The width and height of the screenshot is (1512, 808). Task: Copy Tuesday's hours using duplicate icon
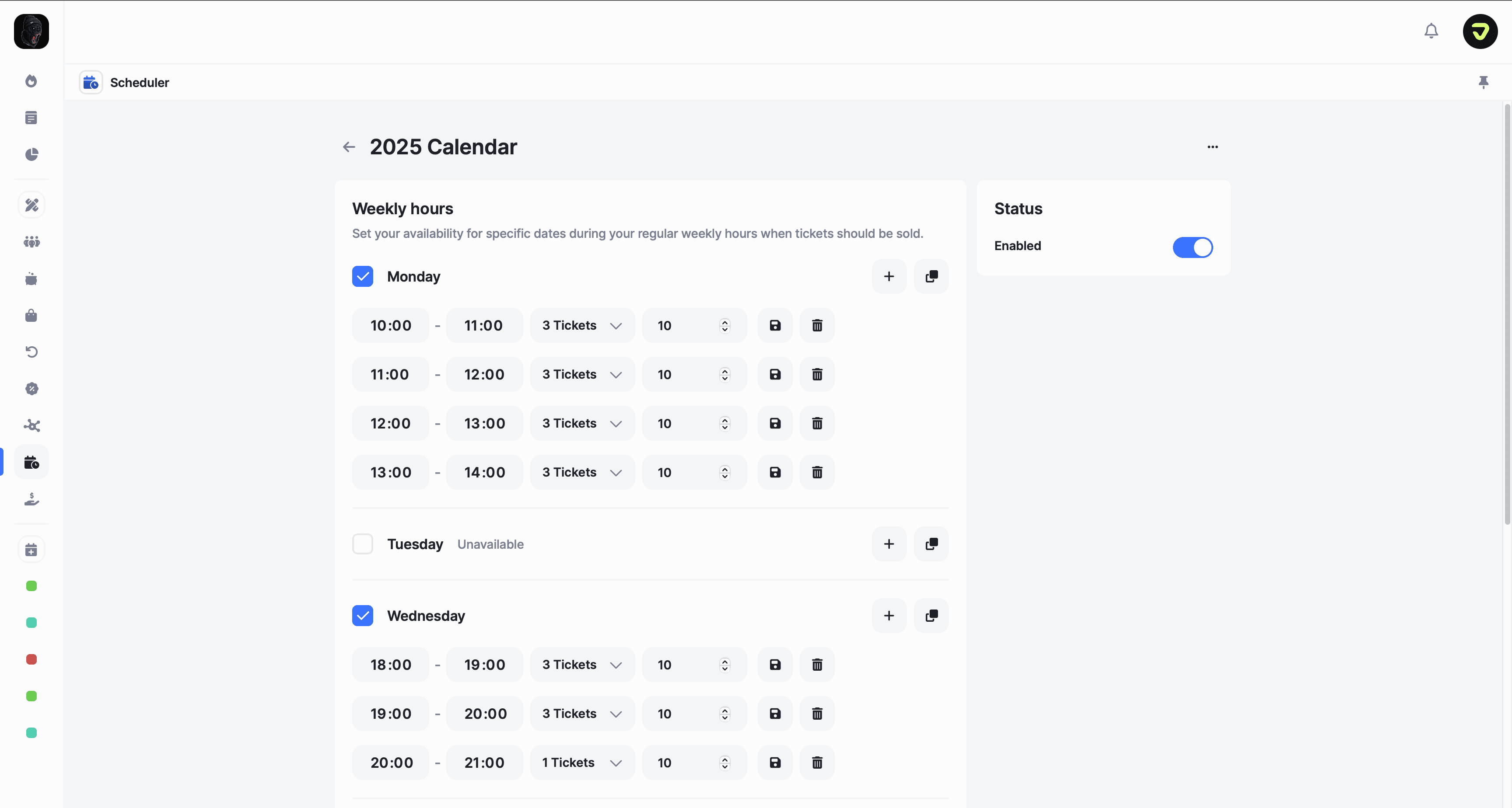[x=931, y=544]
